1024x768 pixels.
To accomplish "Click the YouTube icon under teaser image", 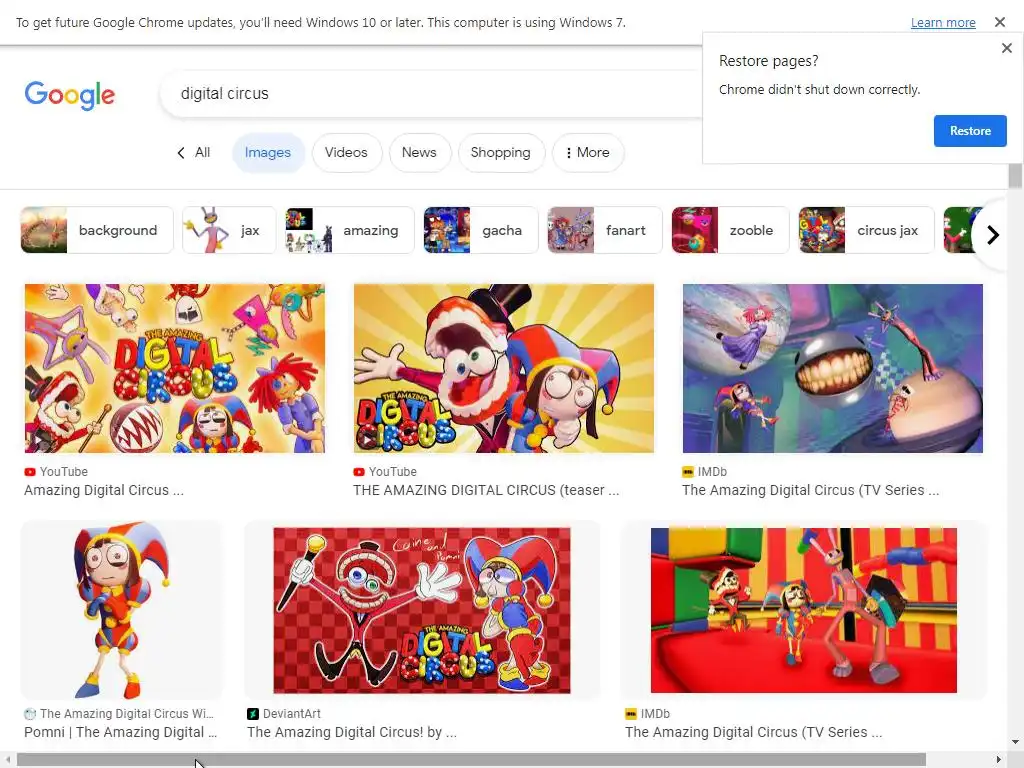I will pos(359,472).
